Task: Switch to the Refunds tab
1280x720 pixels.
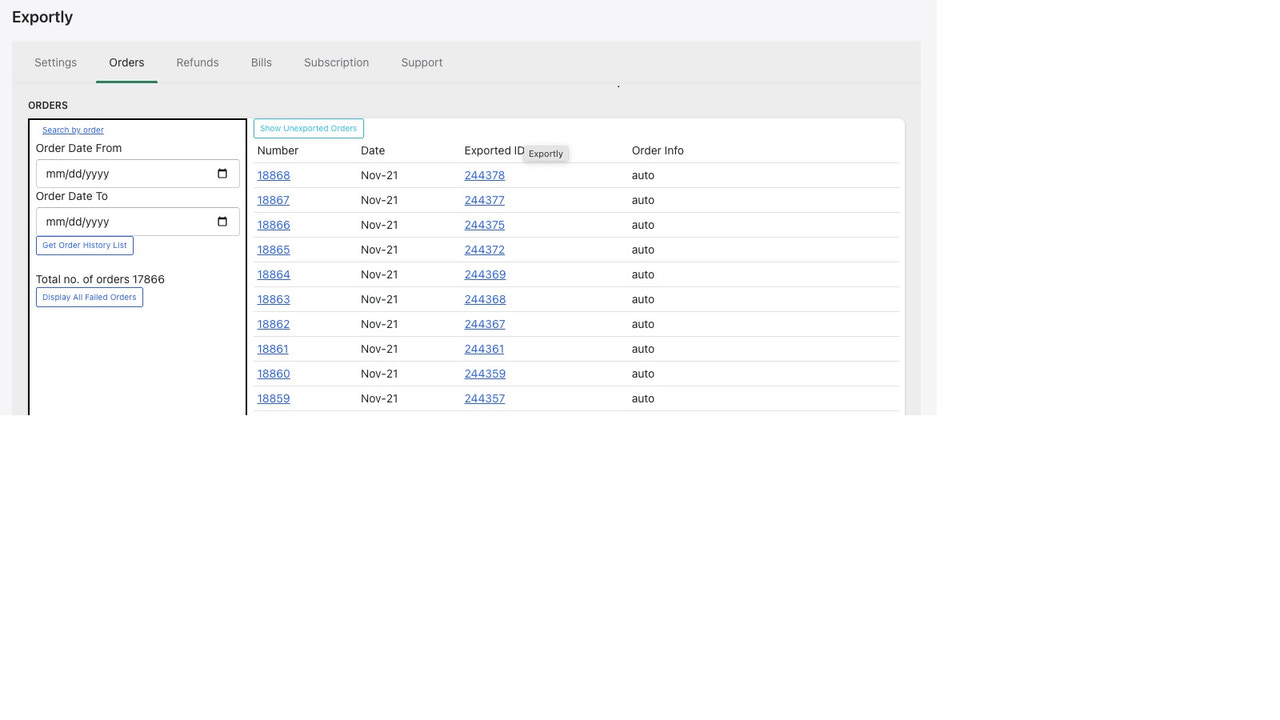Action: (197, 62)
